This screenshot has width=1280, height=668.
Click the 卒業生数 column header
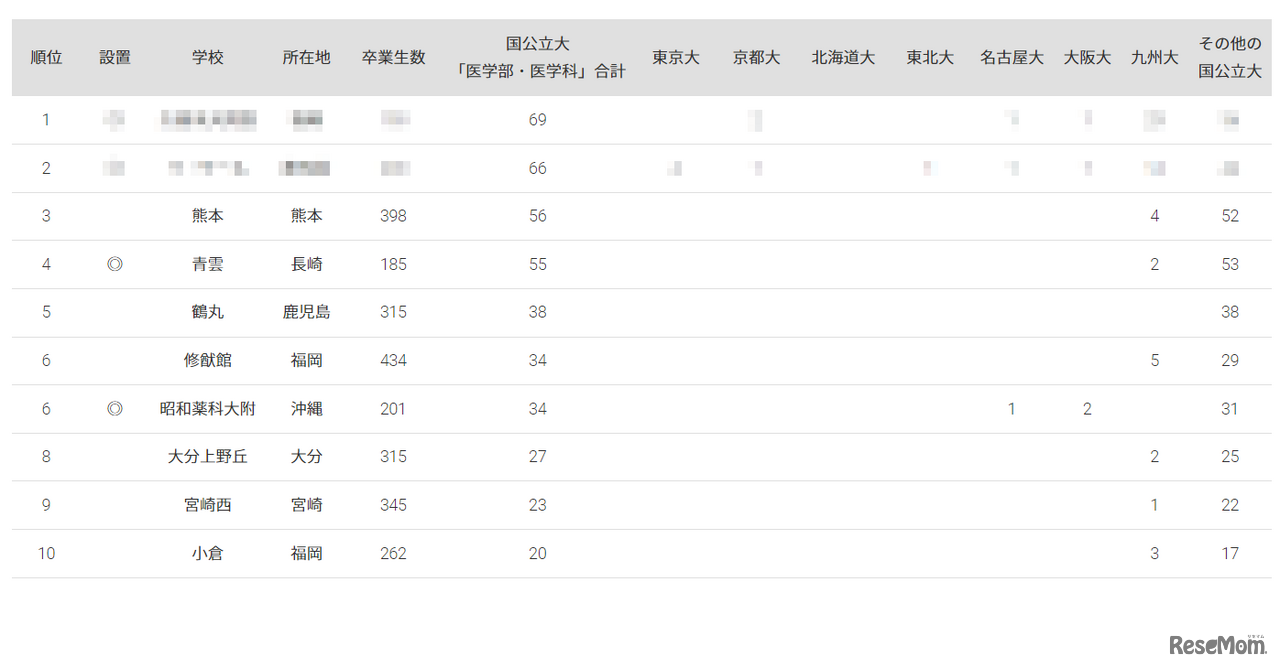(x=393, y=57)
